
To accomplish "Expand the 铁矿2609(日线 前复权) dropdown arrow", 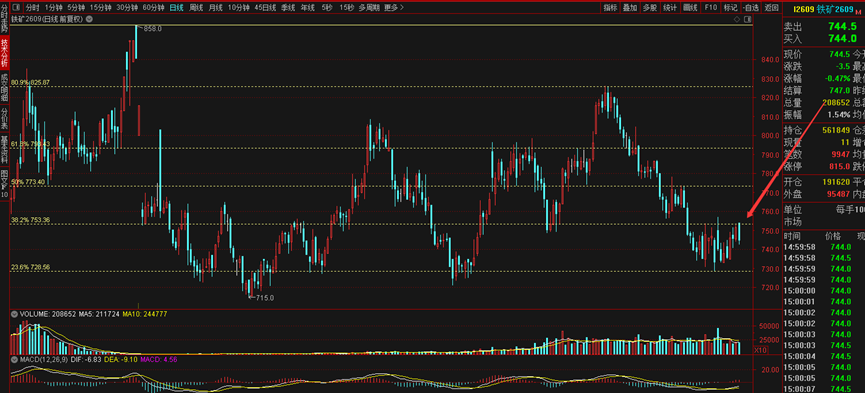I will (89, 19).
